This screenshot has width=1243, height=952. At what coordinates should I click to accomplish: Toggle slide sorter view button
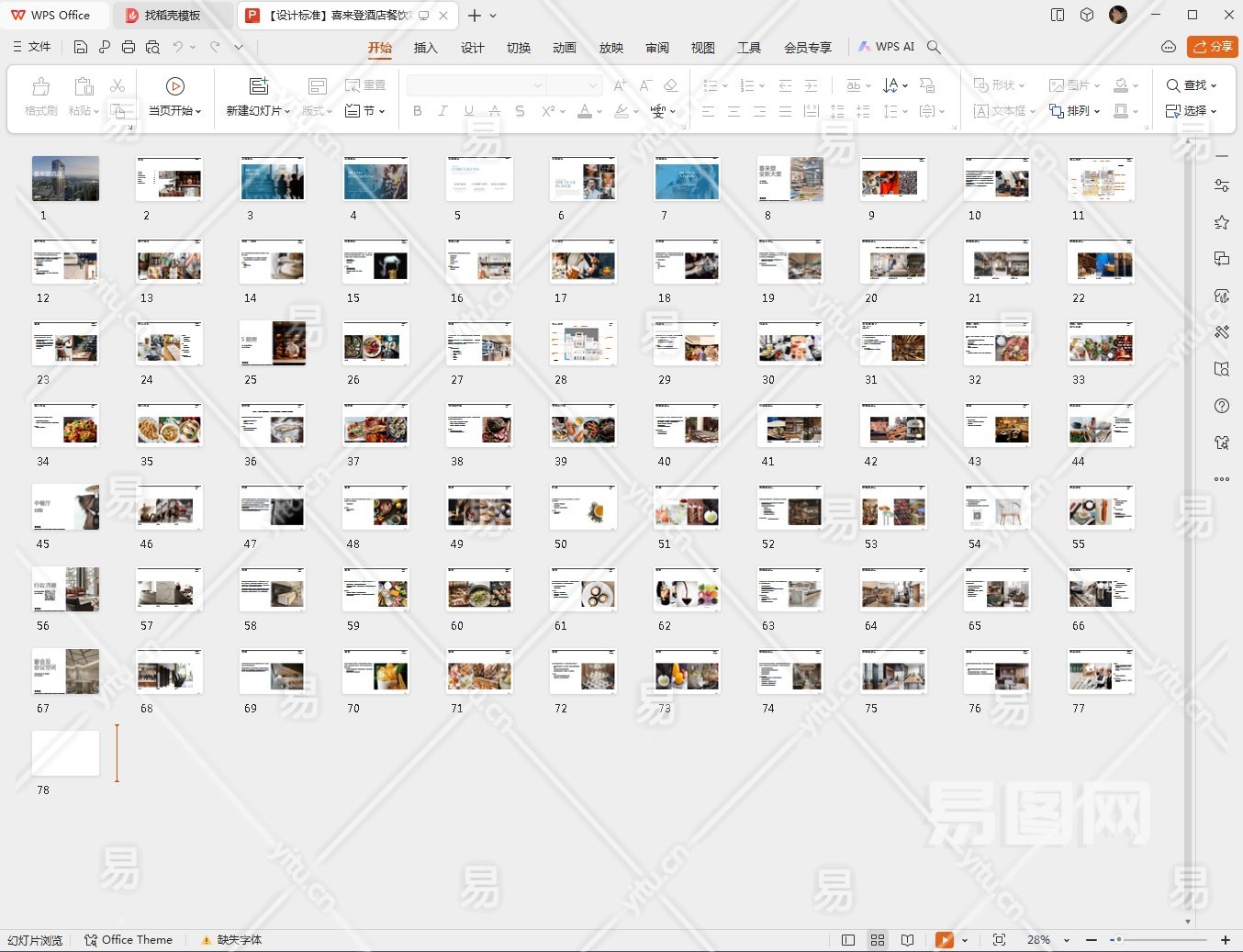tap(878, 940)
